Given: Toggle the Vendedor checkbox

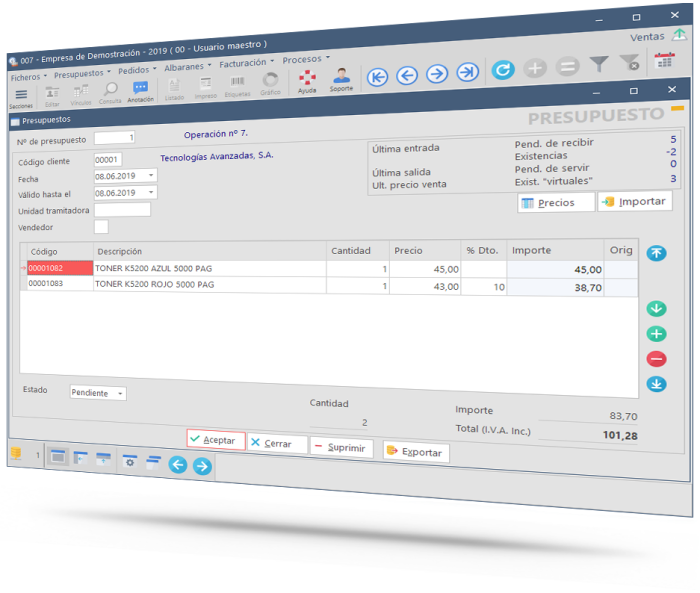Looking at the screenshot, I should point(101,227).
